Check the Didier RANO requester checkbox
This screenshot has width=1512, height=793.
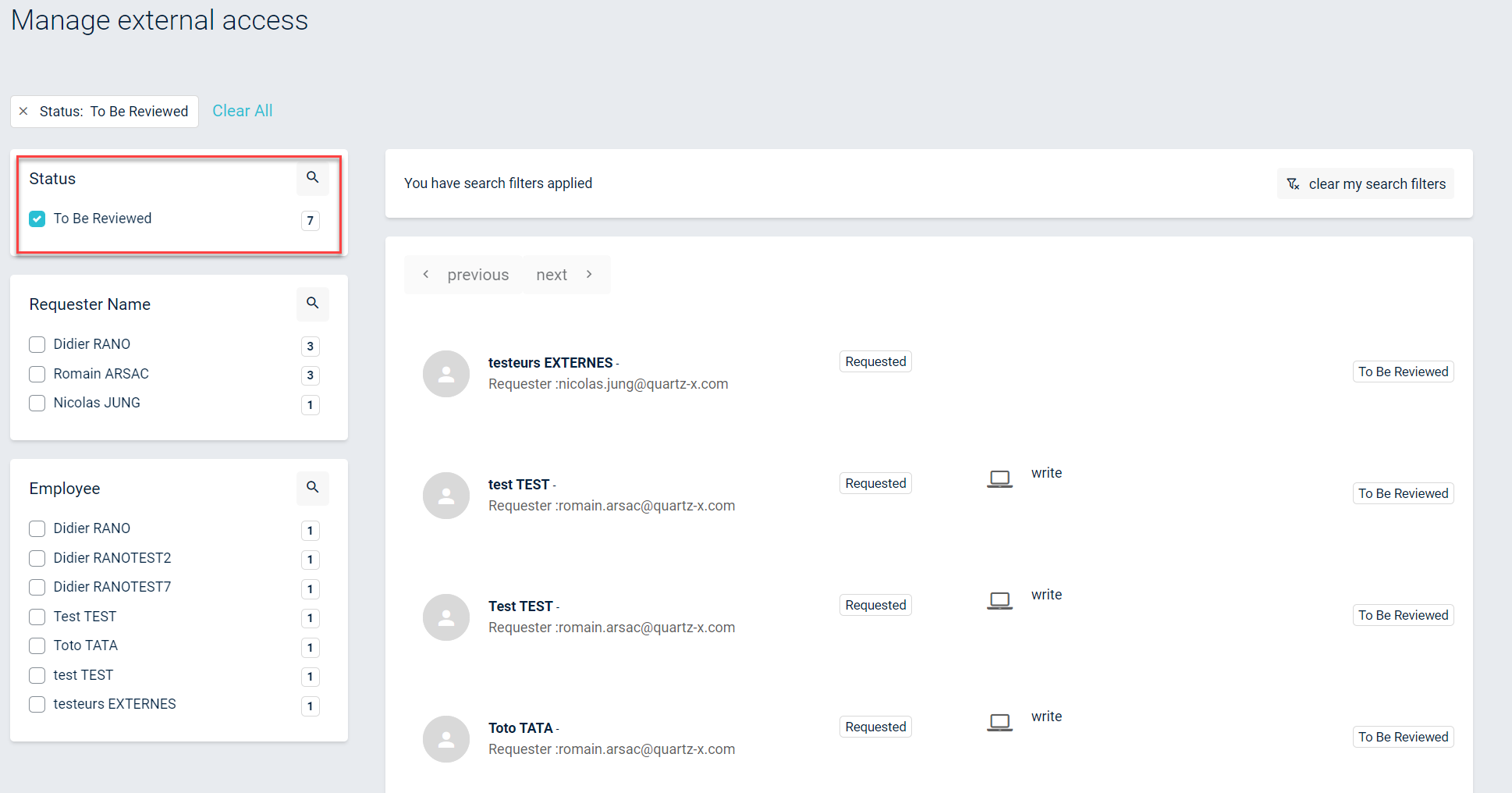[x=37, y=345]
